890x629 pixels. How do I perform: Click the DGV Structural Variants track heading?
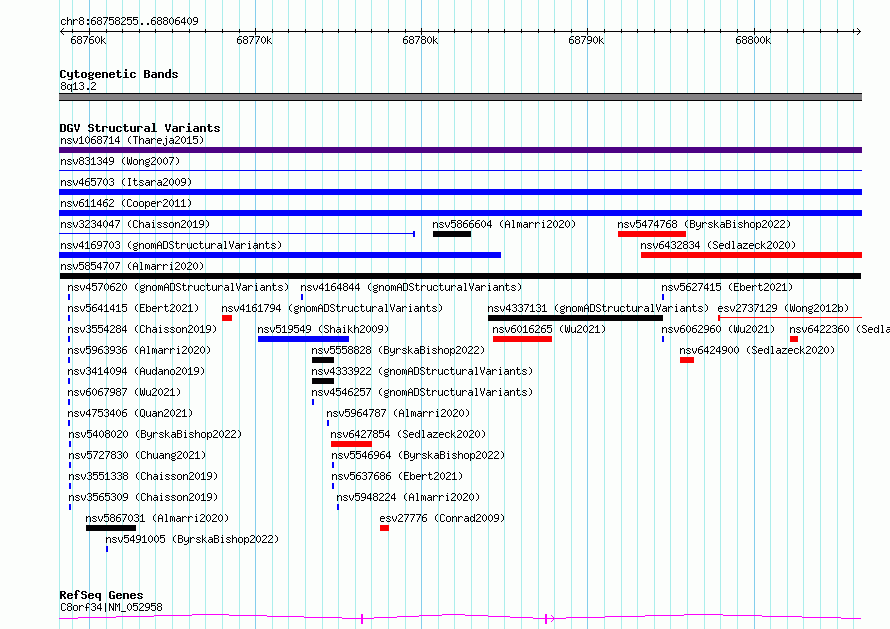140,128
